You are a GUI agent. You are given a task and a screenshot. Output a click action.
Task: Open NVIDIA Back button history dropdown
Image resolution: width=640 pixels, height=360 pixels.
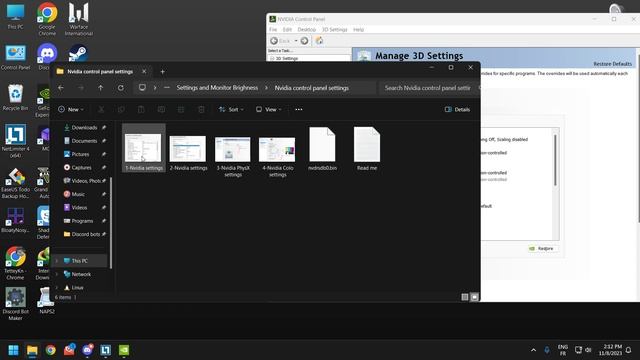pos(296,40)
